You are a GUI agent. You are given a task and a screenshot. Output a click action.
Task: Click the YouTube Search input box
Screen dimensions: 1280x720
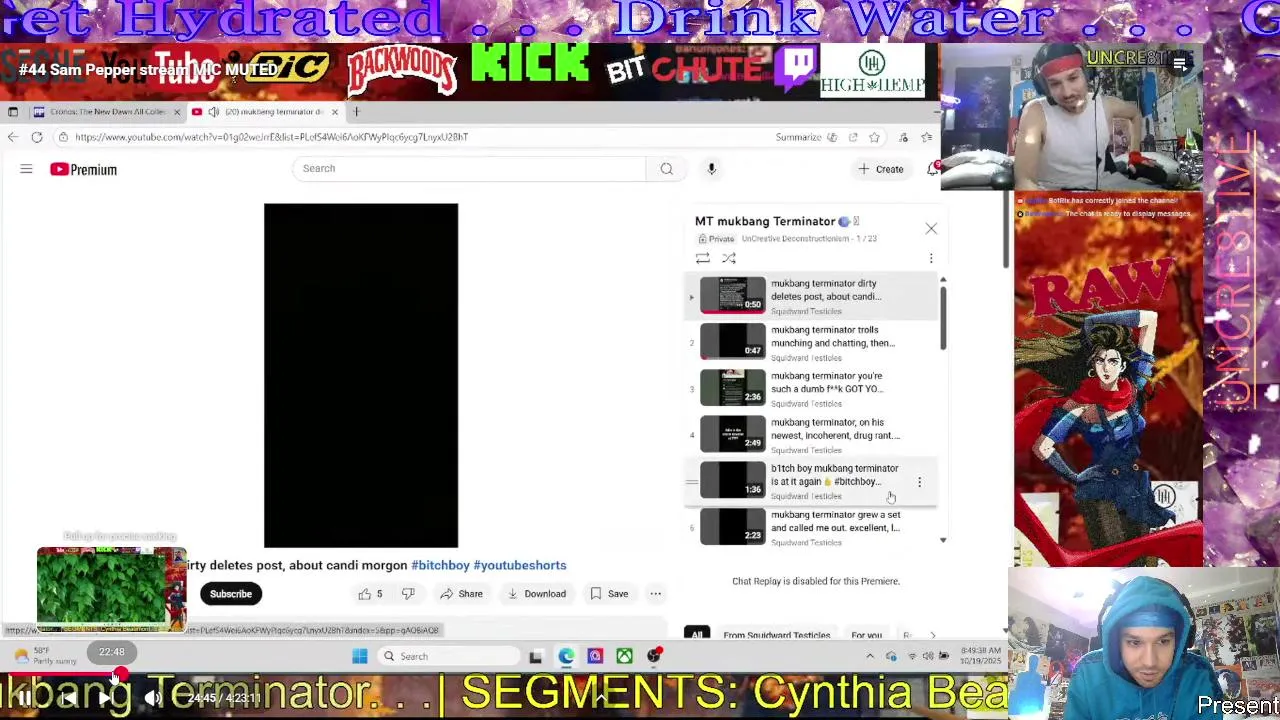[470, 169]
